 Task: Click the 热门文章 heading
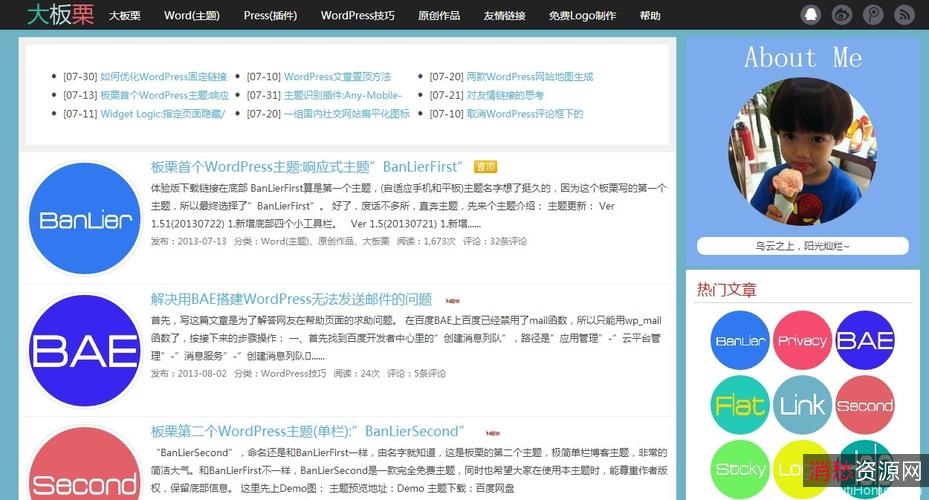click(726, 290)
